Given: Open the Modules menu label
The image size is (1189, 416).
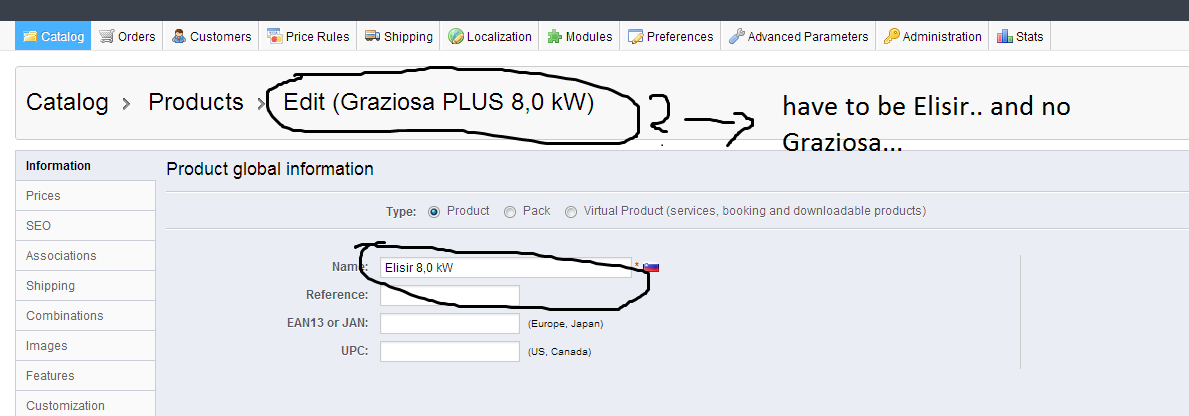Looking at the screenshot, I should (x=589, y=36).
